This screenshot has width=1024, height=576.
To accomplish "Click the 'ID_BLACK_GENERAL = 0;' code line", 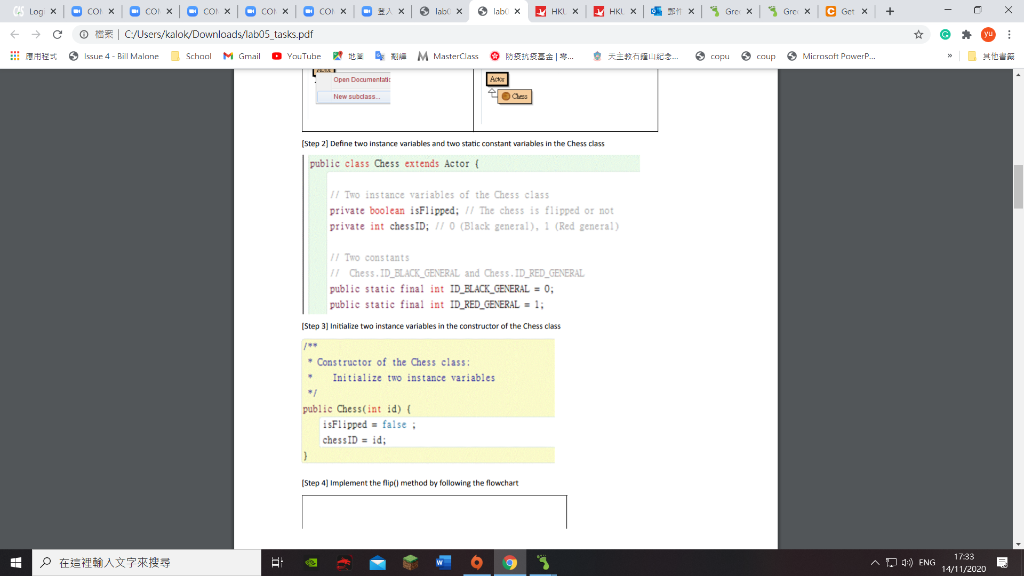I will point(441,289).
